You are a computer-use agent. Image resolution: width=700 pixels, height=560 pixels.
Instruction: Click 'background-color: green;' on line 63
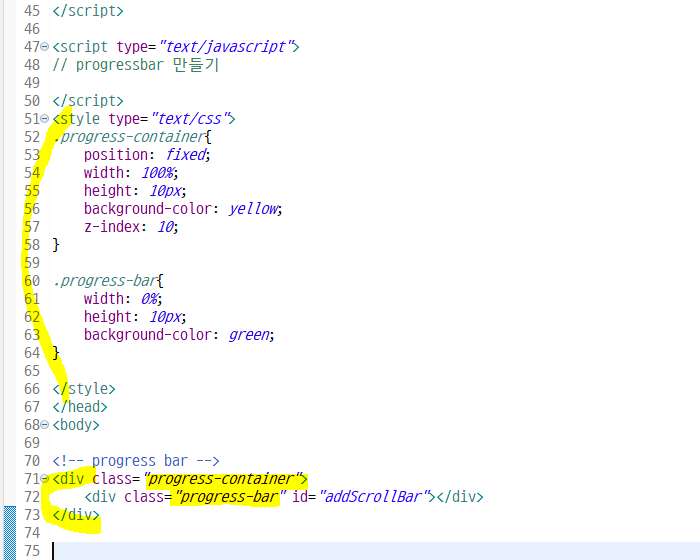coord(179,335)
